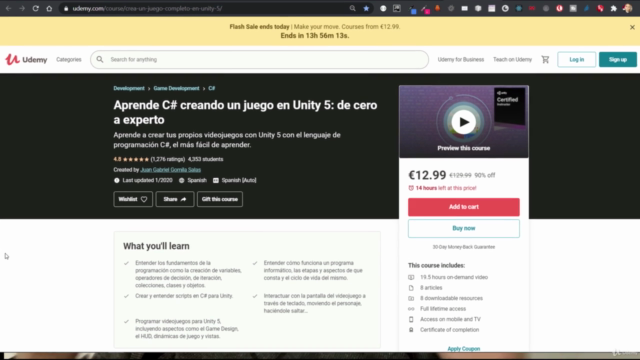Image resolution: width=640 pixels, height=360 pixels.
Task: Click the search magnifier icon in Udemy
Action: [100, 60]
